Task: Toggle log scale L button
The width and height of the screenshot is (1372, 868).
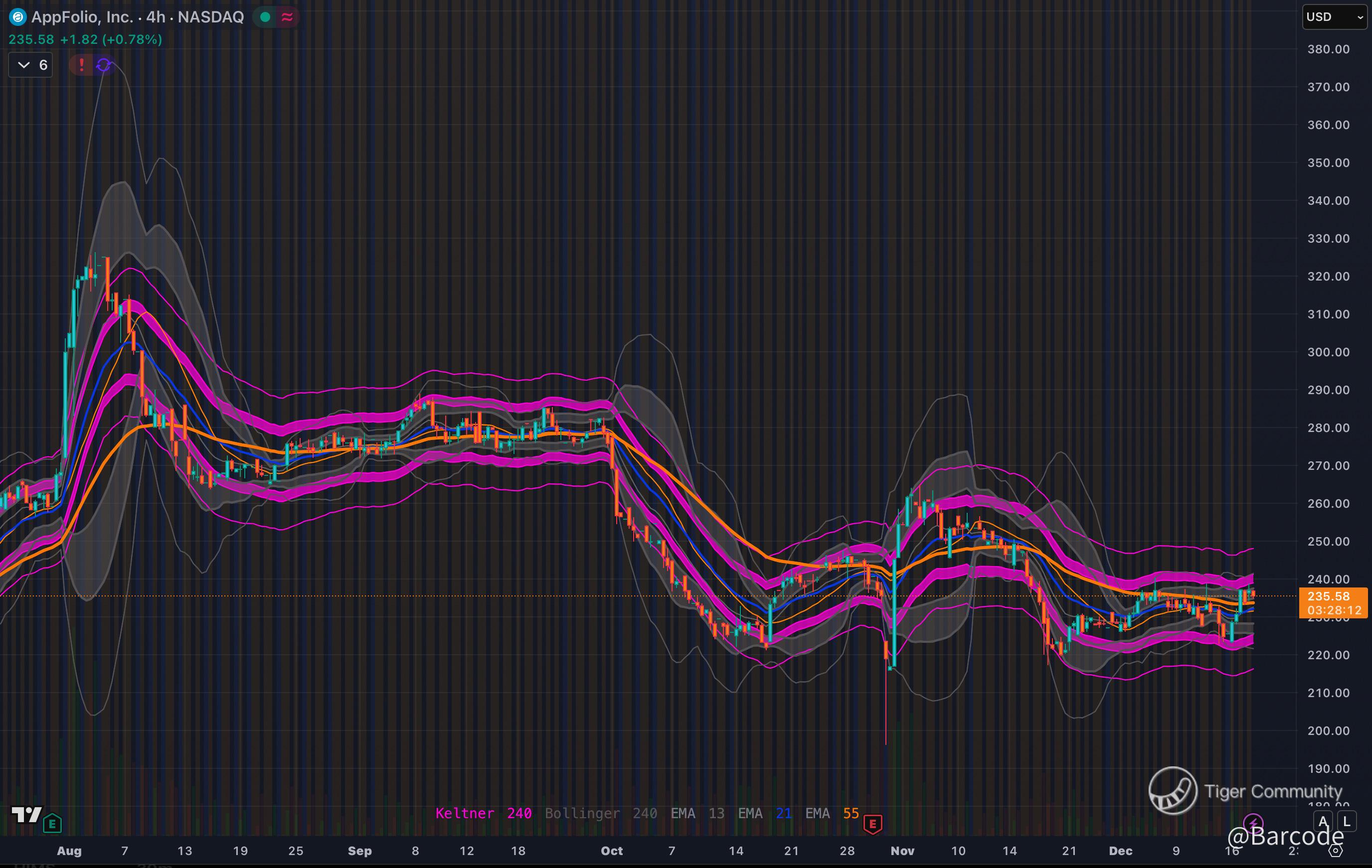Action: coord(1347,821)
